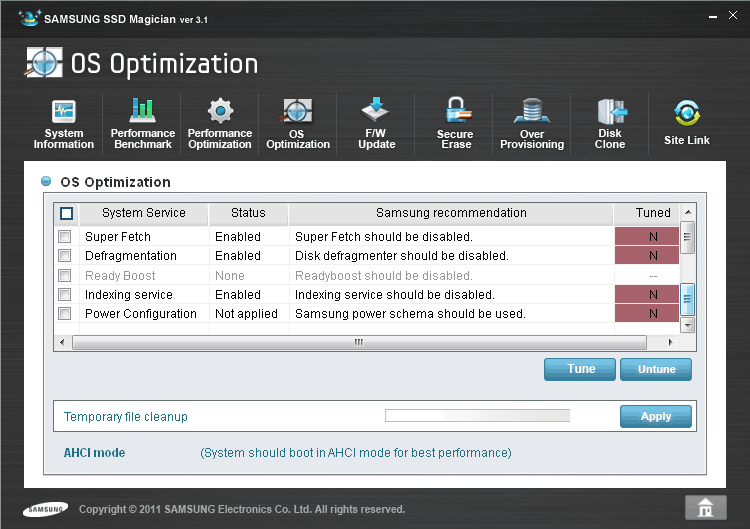Open Disk Clone tool
This screenshot has height=529, width=750.
click(x=610, y=124)
